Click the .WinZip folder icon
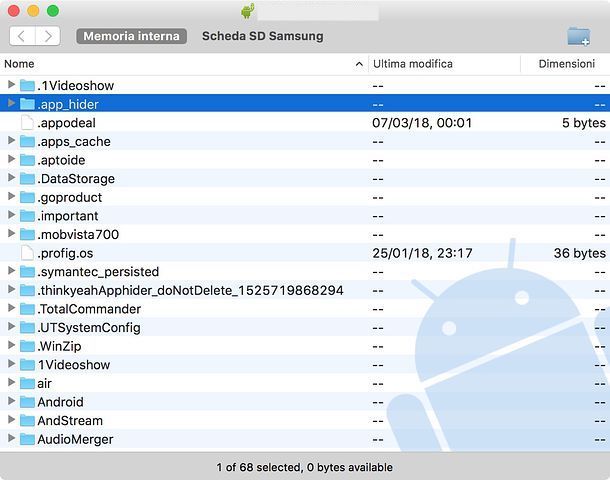The height and width of the screenshot is (480, 610). pos(27,346)
